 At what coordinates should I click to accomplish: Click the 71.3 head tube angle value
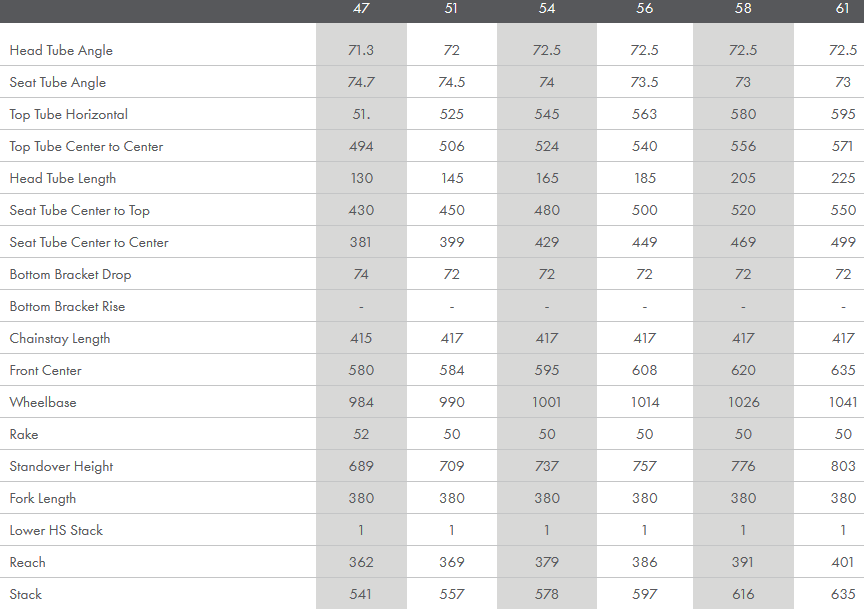point(361,50)
